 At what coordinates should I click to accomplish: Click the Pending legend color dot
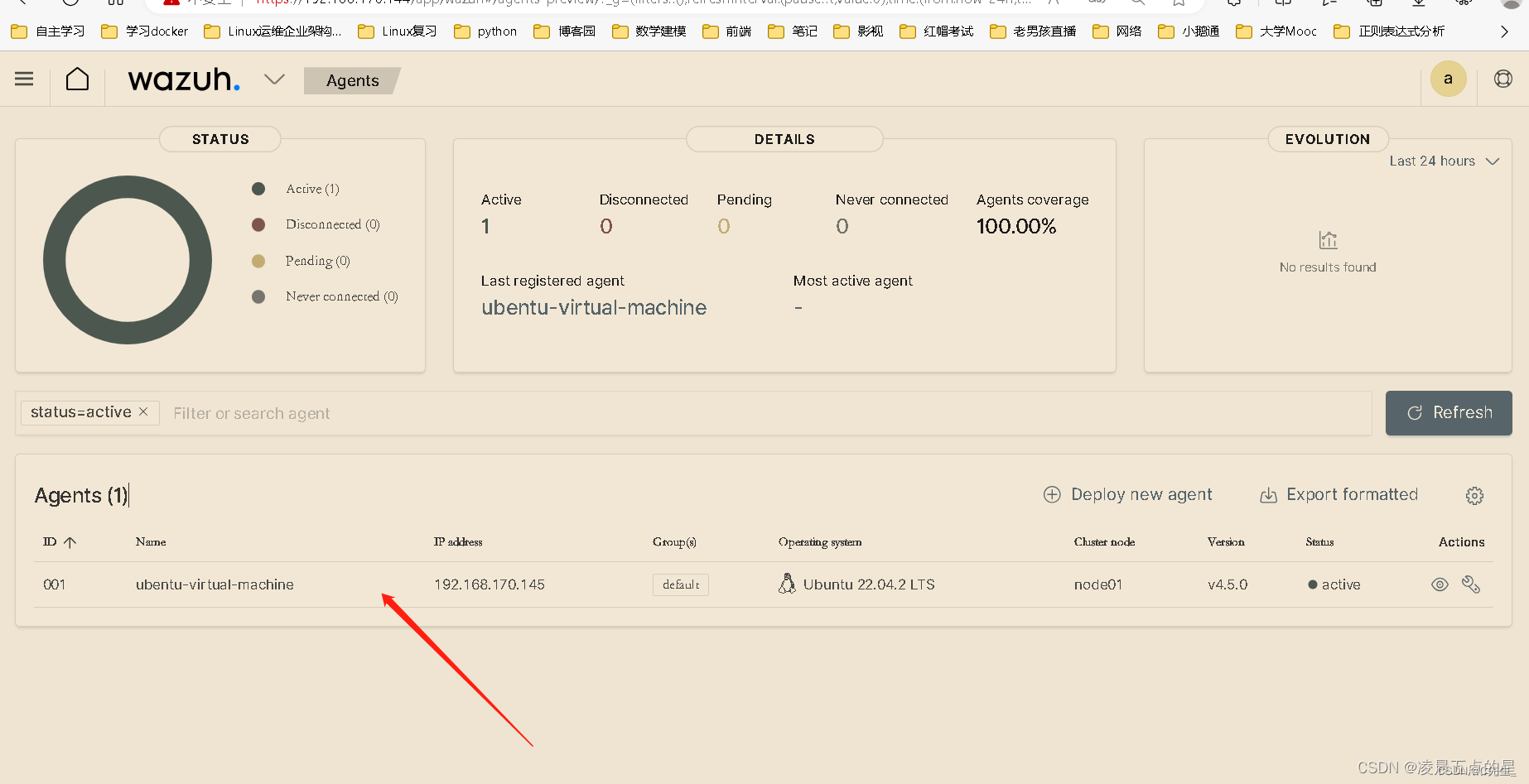258,261
